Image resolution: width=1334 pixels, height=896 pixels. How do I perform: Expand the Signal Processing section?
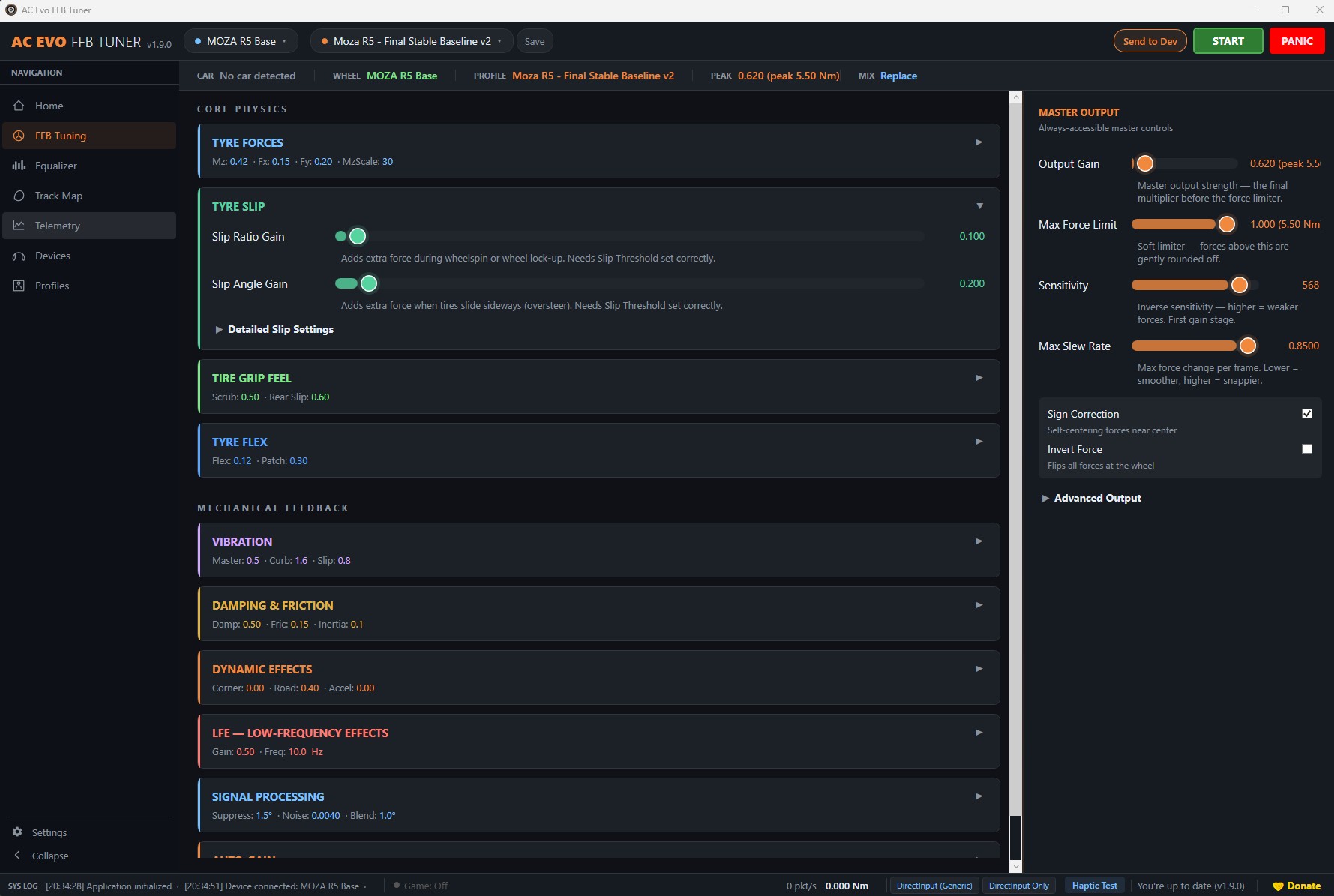click(x=979, y=796)
